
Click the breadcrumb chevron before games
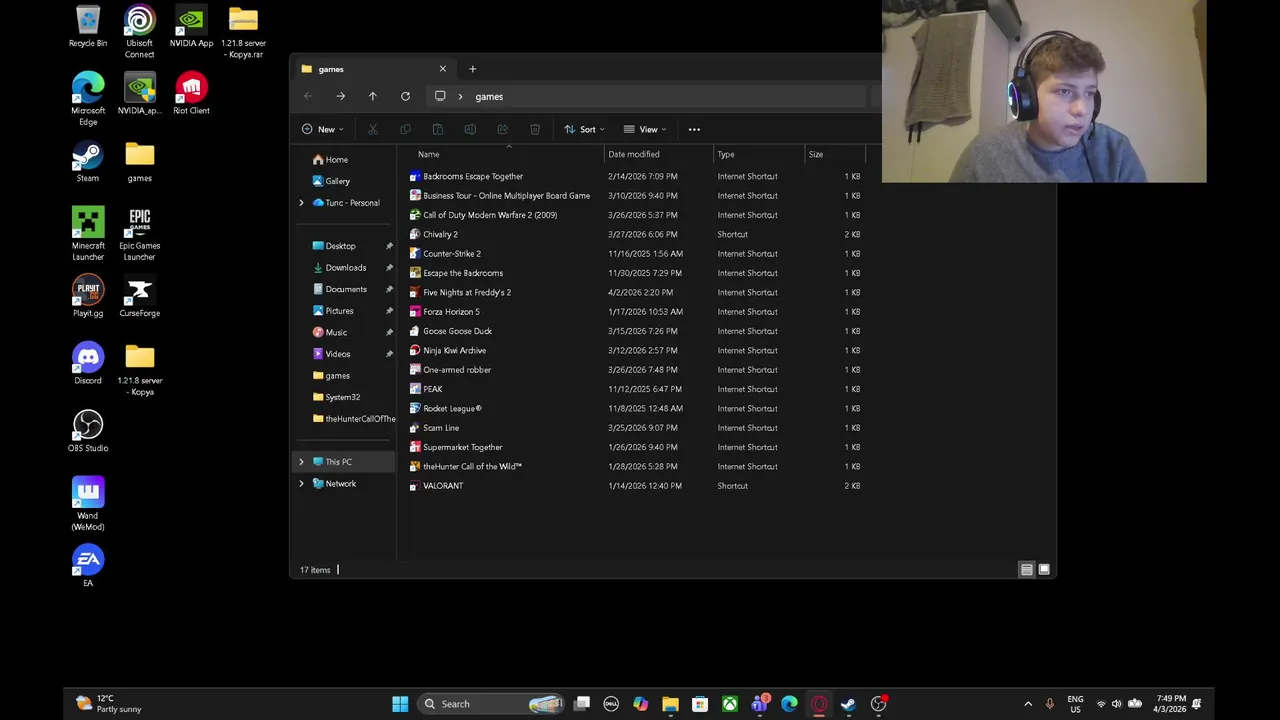(x=460, y=96)
